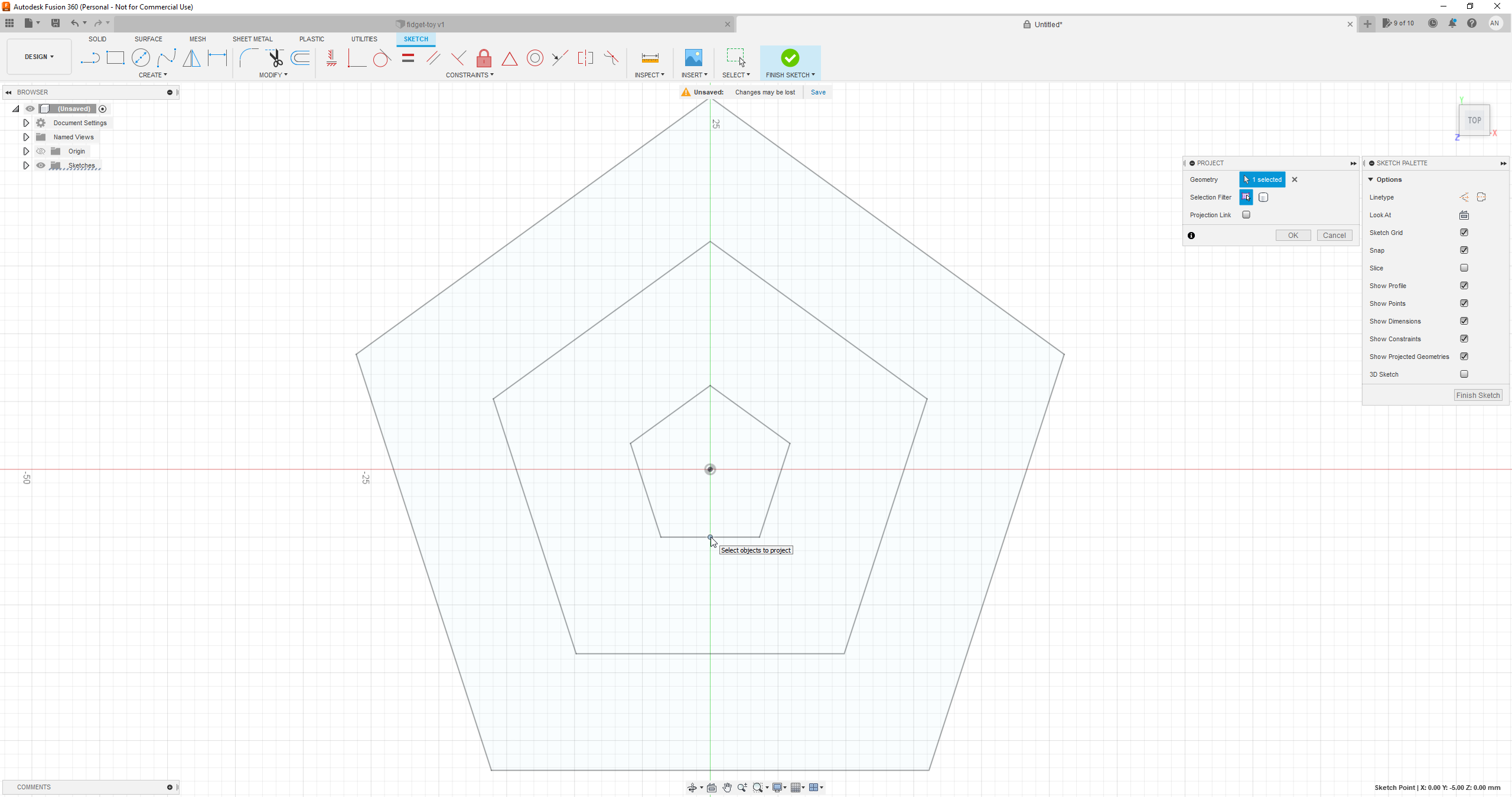Click OK in the Project dialog
The width and height of the screenshot is (1512, 797).
pyautogui.click(x=1292, y=235)
